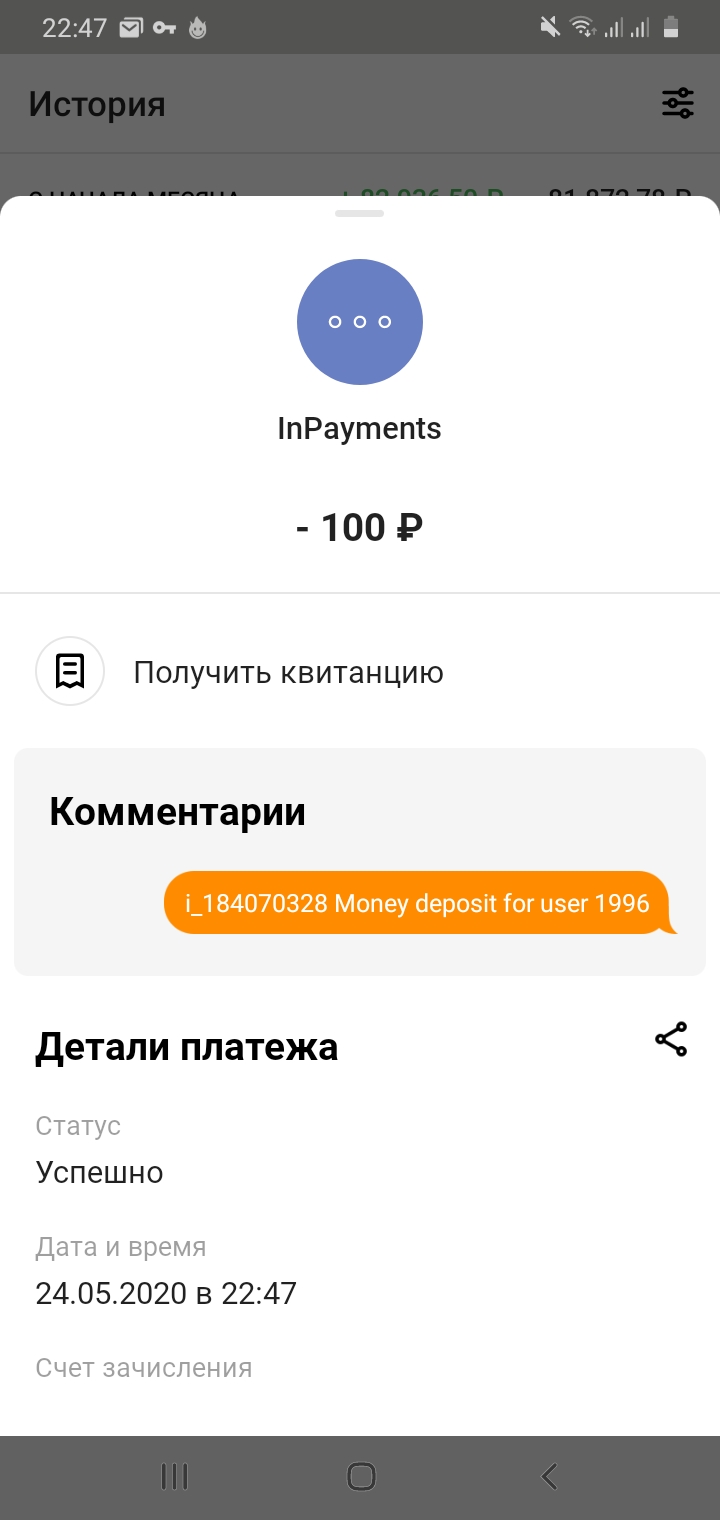720x1520 pixels.
Task: Tap the date '24.05.2020 в 22:47'
Action: 166,1294
